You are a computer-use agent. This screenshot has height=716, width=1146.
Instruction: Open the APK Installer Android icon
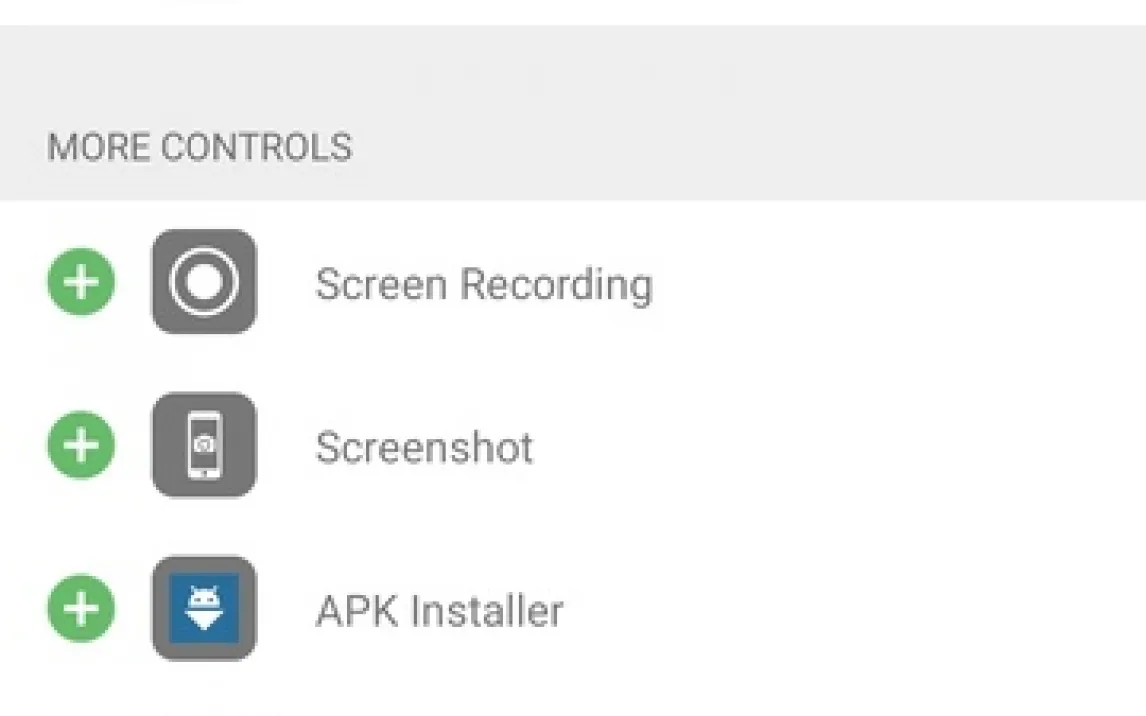204,608
